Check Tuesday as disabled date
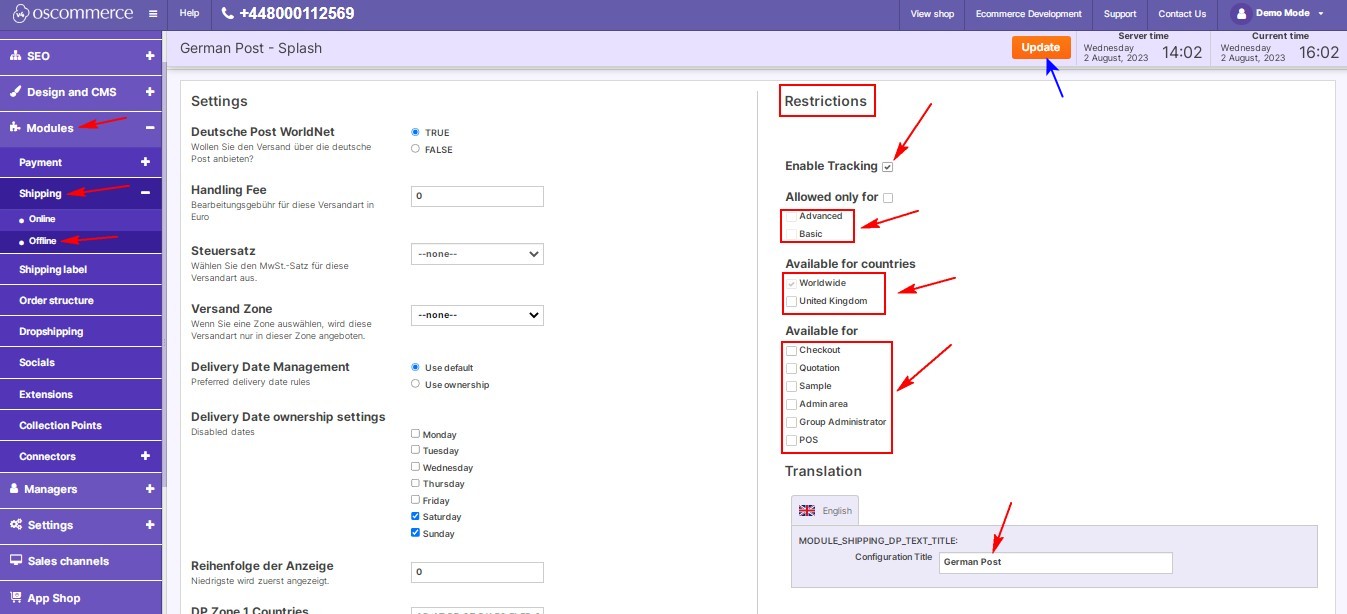Viewport: 1347px width, 614px height. (416, 450)
